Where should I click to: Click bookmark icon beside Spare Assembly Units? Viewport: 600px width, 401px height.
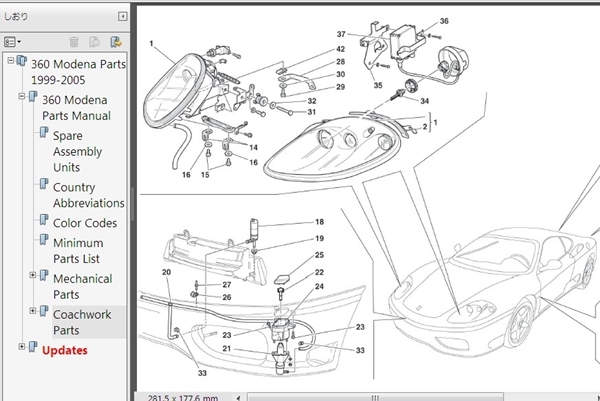click(x=44, y=132)
